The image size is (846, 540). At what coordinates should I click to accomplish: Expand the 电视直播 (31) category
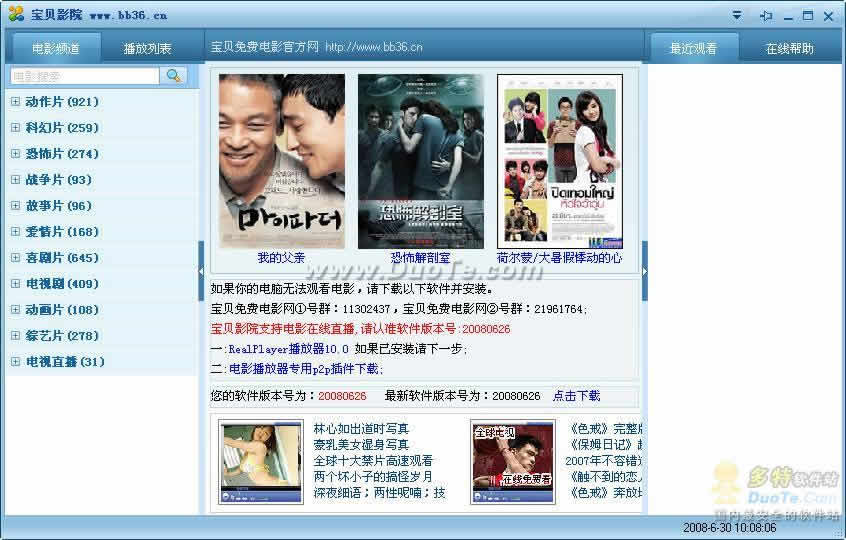[x=15, y=361]
